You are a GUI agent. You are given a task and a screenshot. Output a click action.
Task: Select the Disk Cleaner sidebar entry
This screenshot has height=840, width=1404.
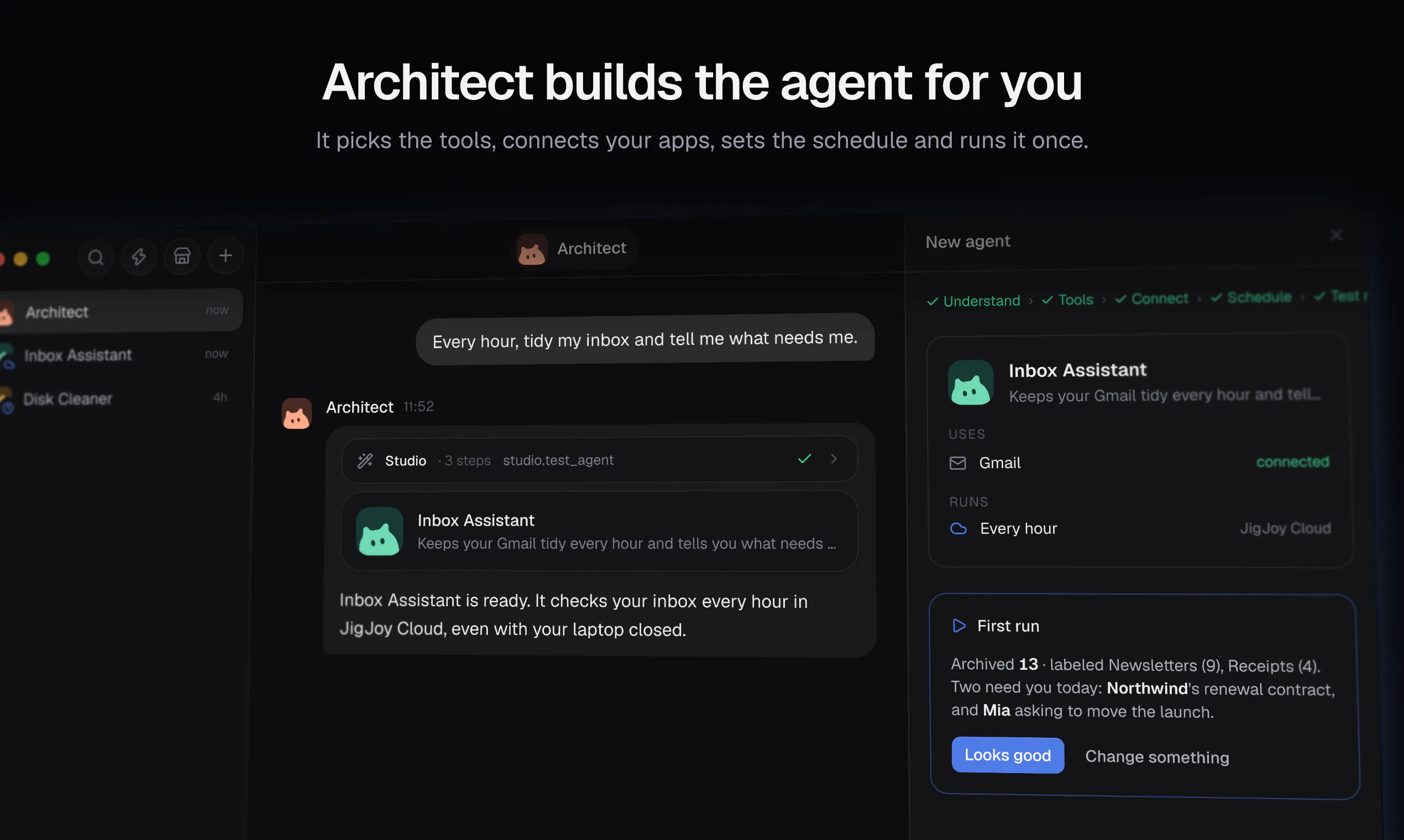point(120,398)
